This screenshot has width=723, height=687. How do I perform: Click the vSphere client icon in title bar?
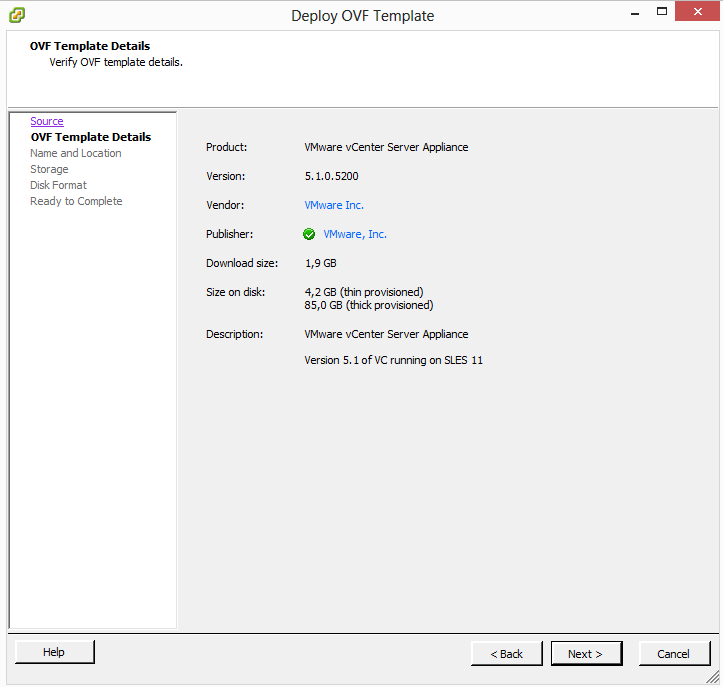[x=17, y=15]
